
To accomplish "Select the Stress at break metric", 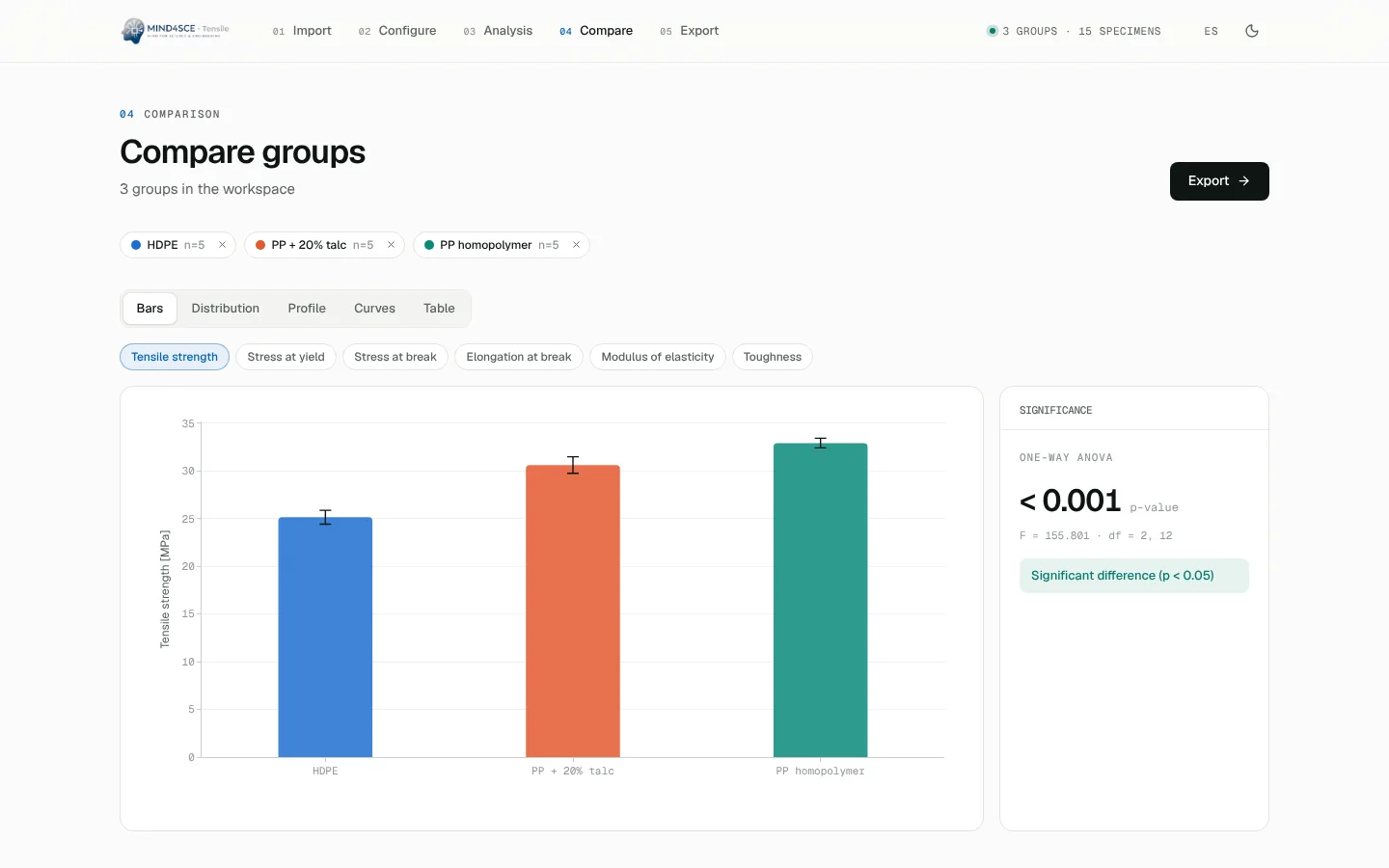I will (x=395, y=357).
